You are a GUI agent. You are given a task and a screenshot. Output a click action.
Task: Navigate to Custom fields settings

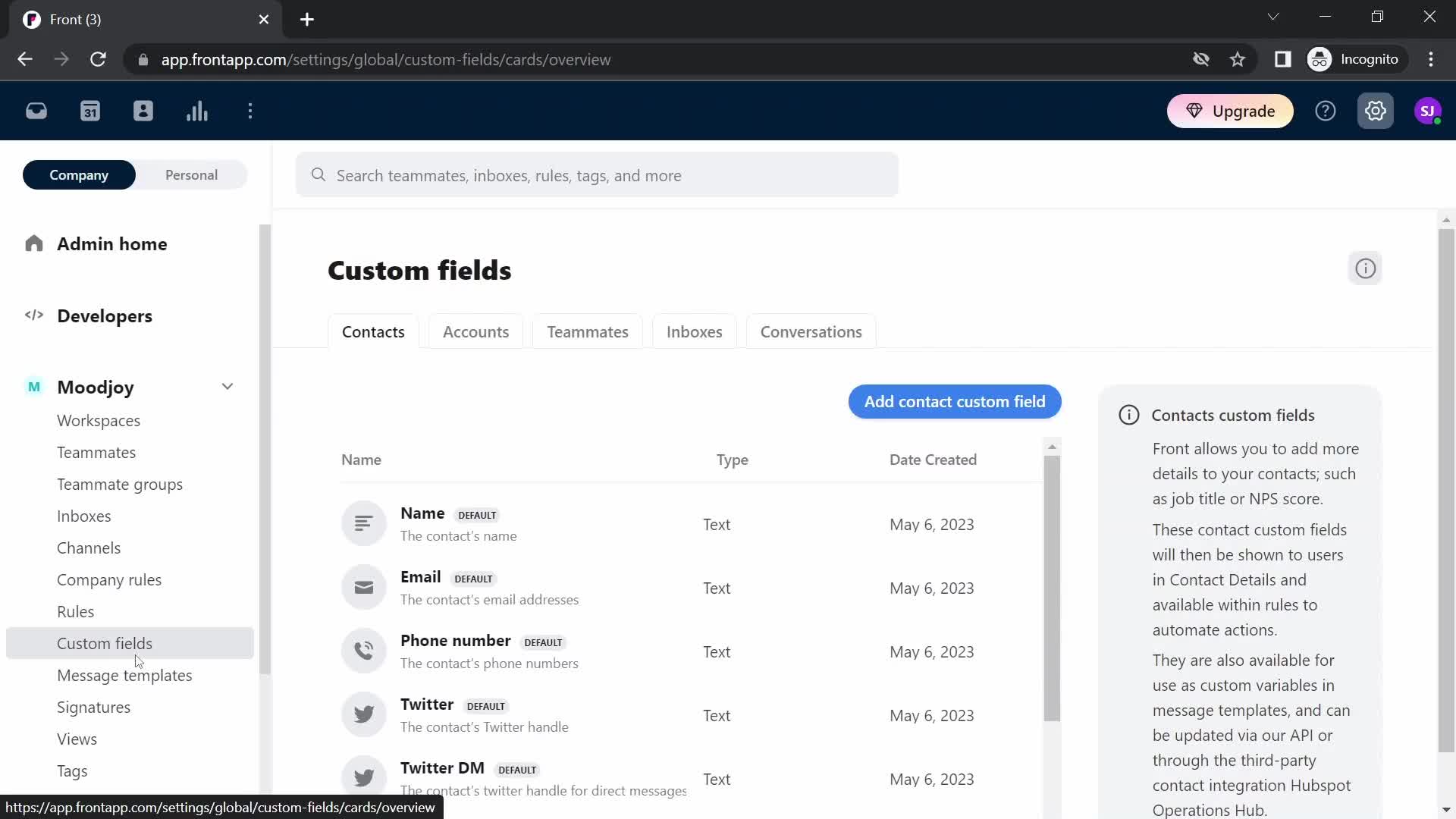104,643
